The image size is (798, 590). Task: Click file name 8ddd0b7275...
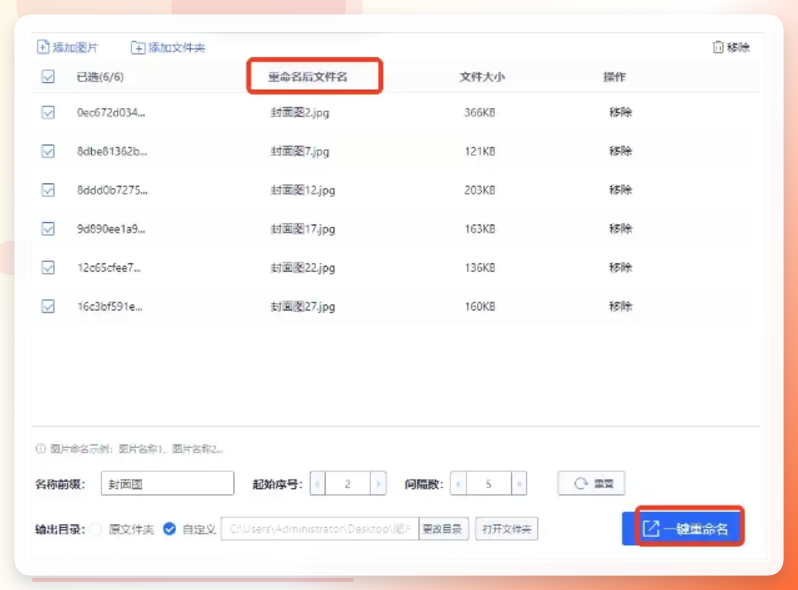point(112,190)
